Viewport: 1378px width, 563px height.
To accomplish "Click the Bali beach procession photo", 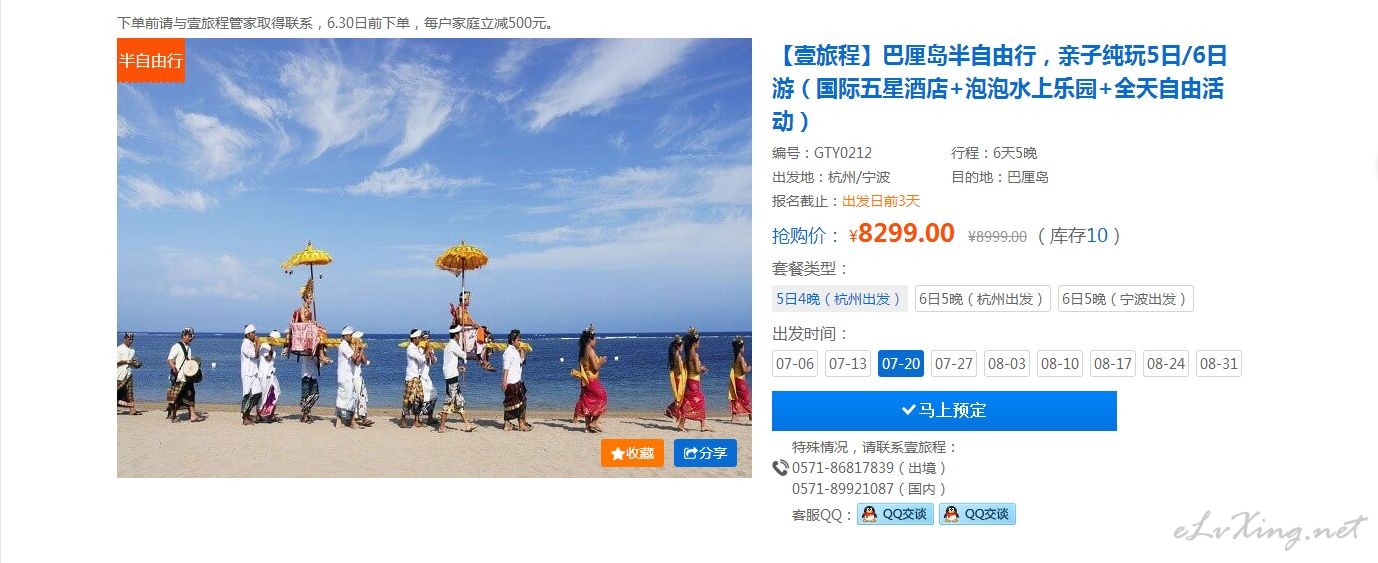I will coord(434,258).
